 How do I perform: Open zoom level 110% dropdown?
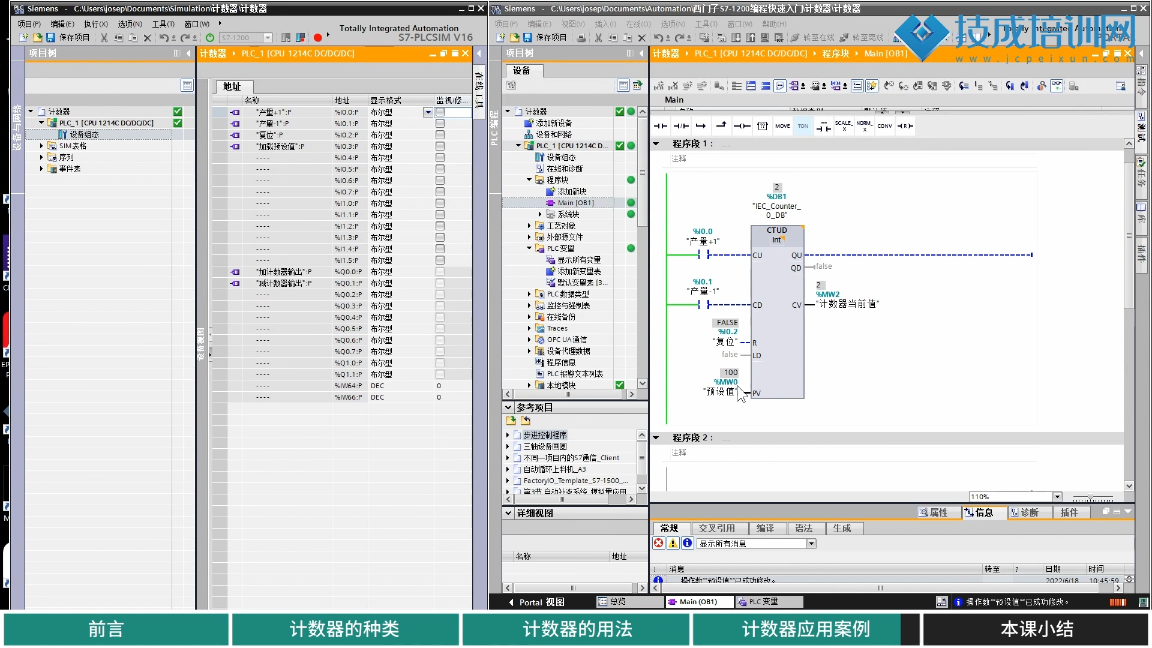click(x=1057, y=497)
